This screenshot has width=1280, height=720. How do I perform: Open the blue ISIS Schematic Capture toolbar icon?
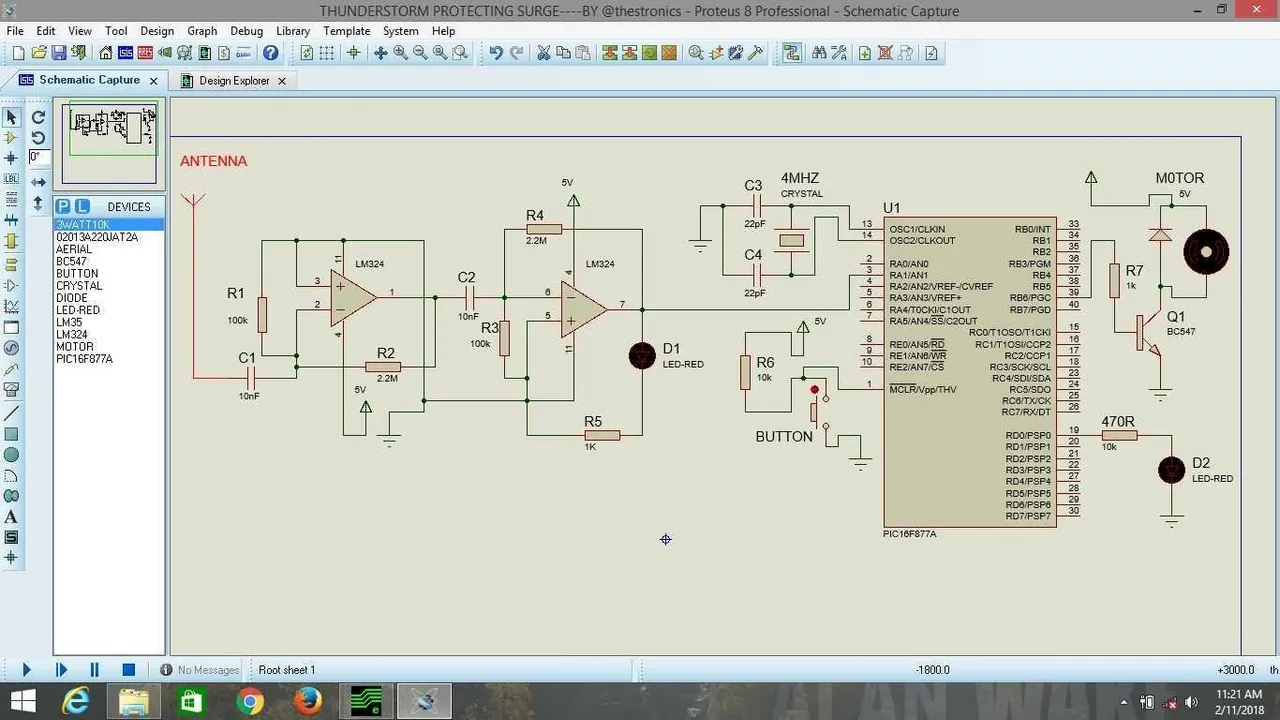(x=125, y=52)
